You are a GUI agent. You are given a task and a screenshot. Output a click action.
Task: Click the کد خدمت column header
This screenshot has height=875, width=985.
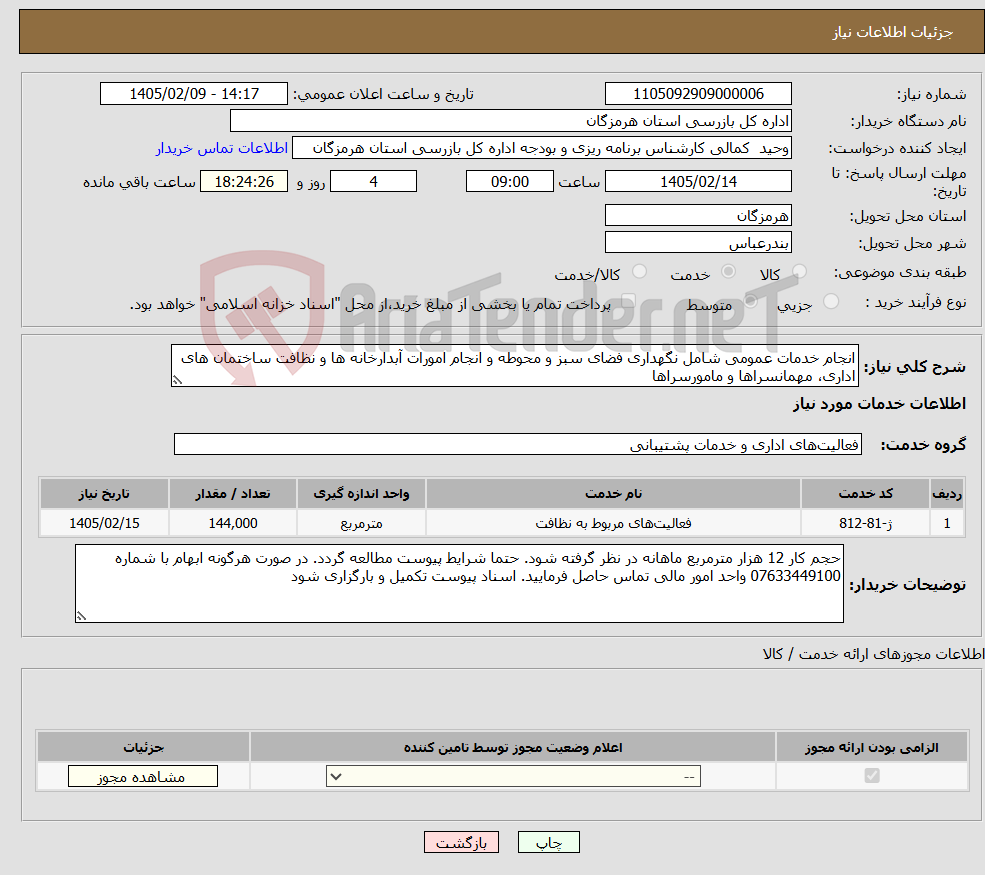click(x=865, y=494)
